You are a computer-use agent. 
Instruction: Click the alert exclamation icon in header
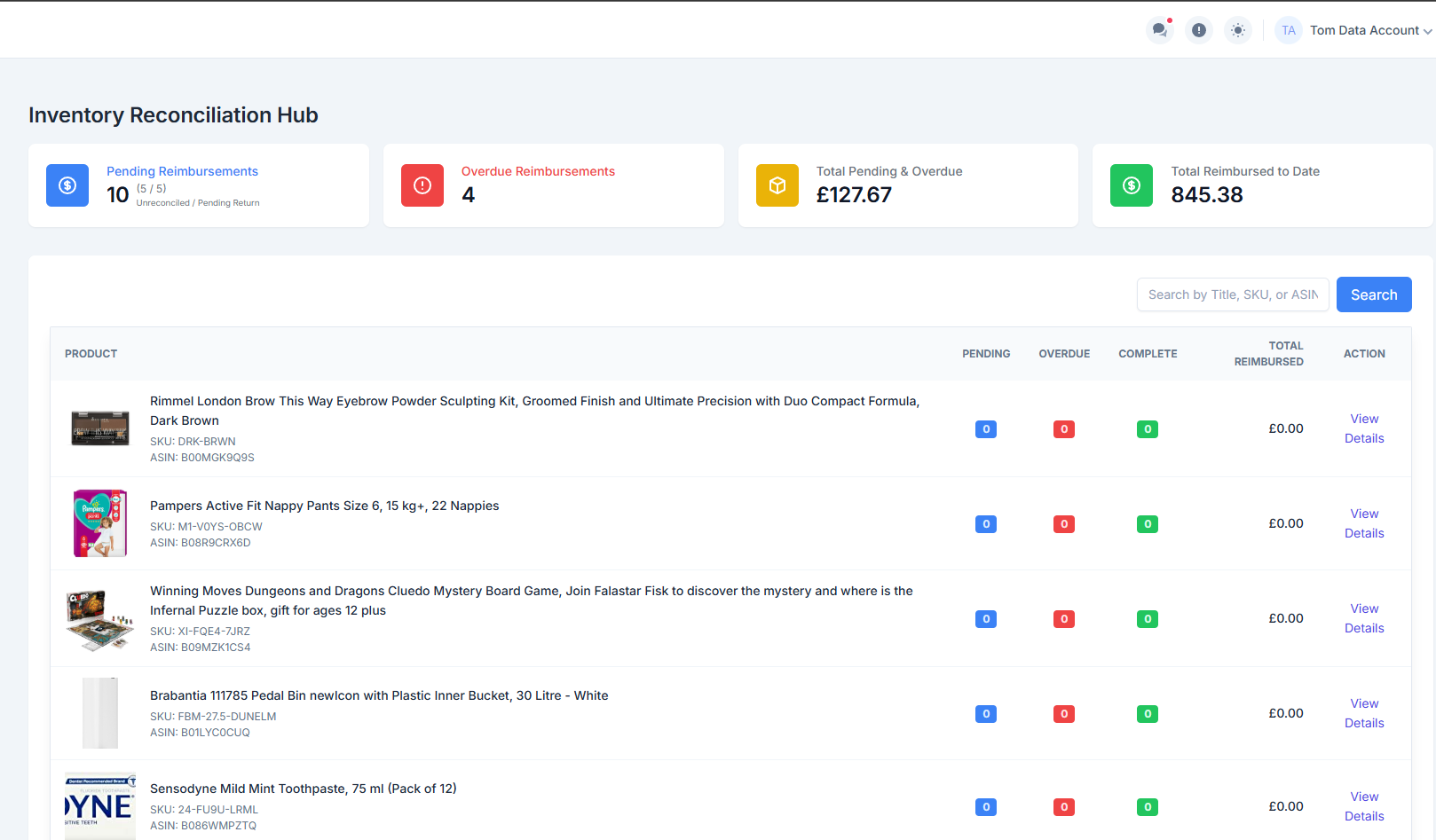click(1199, 30)
